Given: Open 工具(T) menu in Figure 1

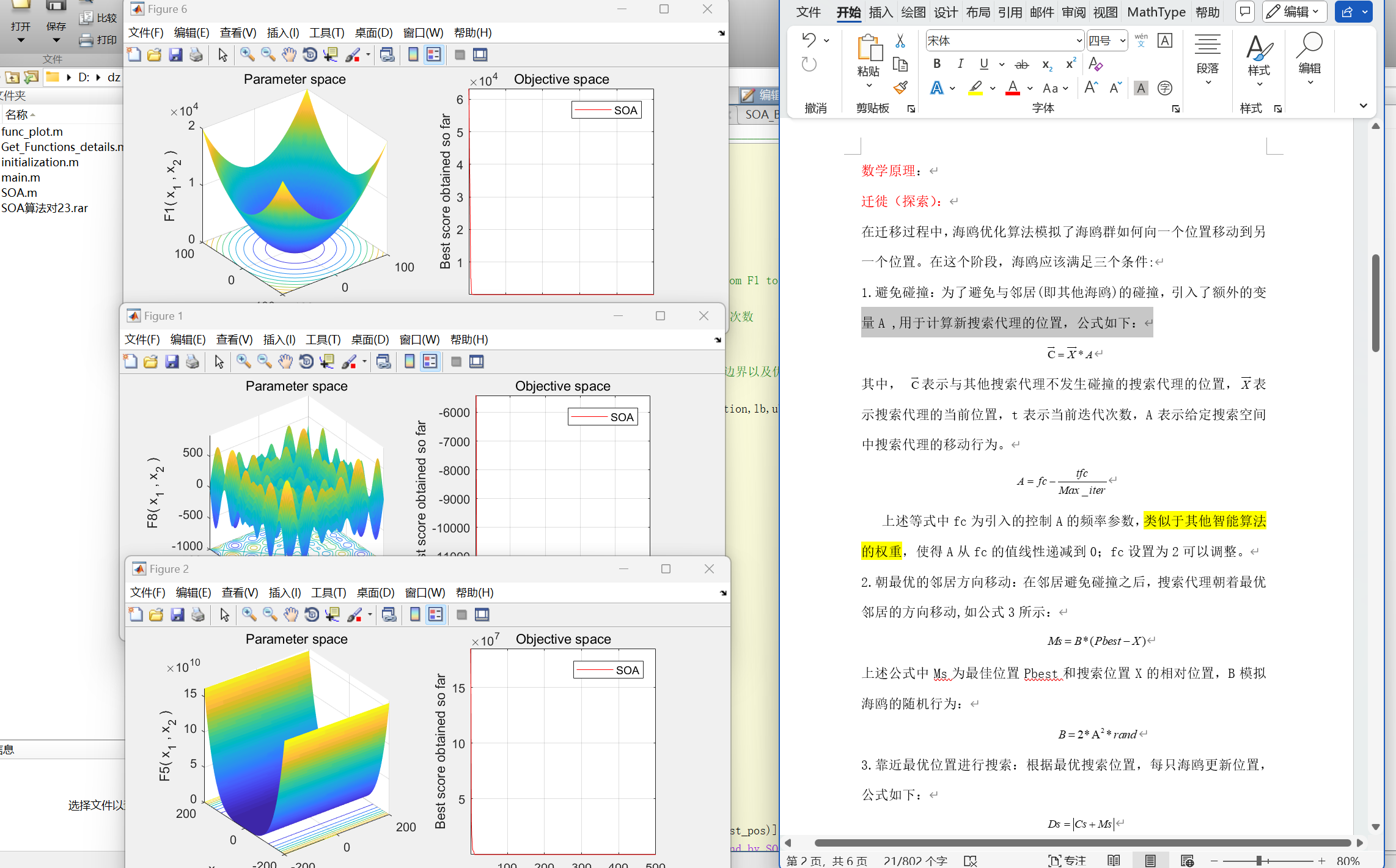Looking at the screenshot, I should click(323, 340).
